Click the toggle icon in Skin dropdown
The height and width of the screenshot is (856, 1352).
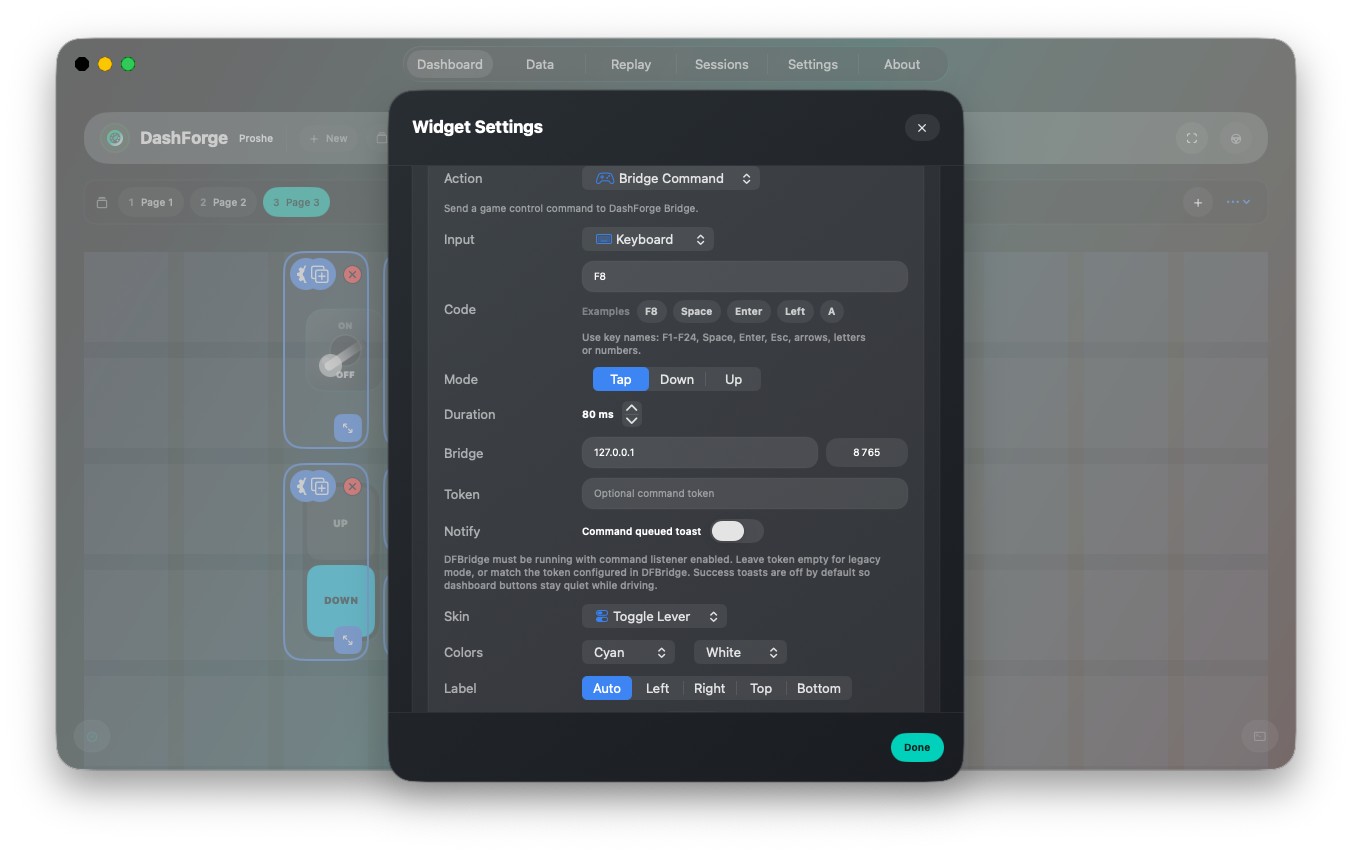601,616
